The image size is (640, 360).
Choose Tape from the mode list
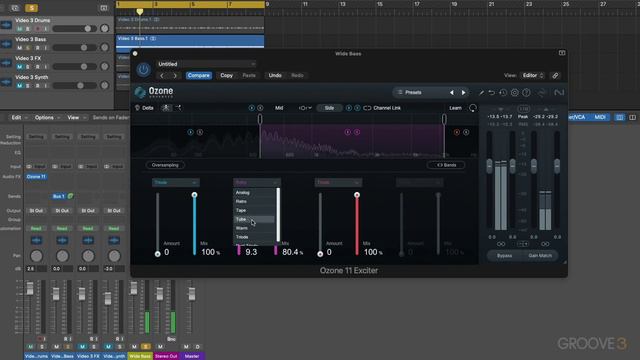click(254, 211)
